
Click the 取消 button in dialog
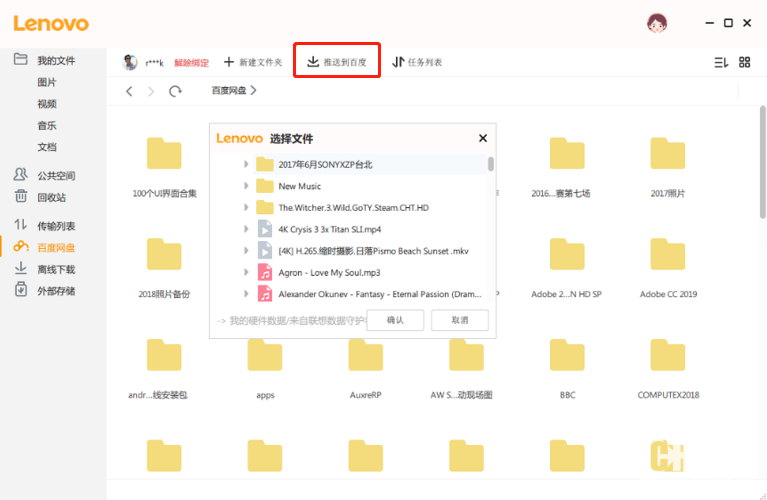click(x=459, y=320)
